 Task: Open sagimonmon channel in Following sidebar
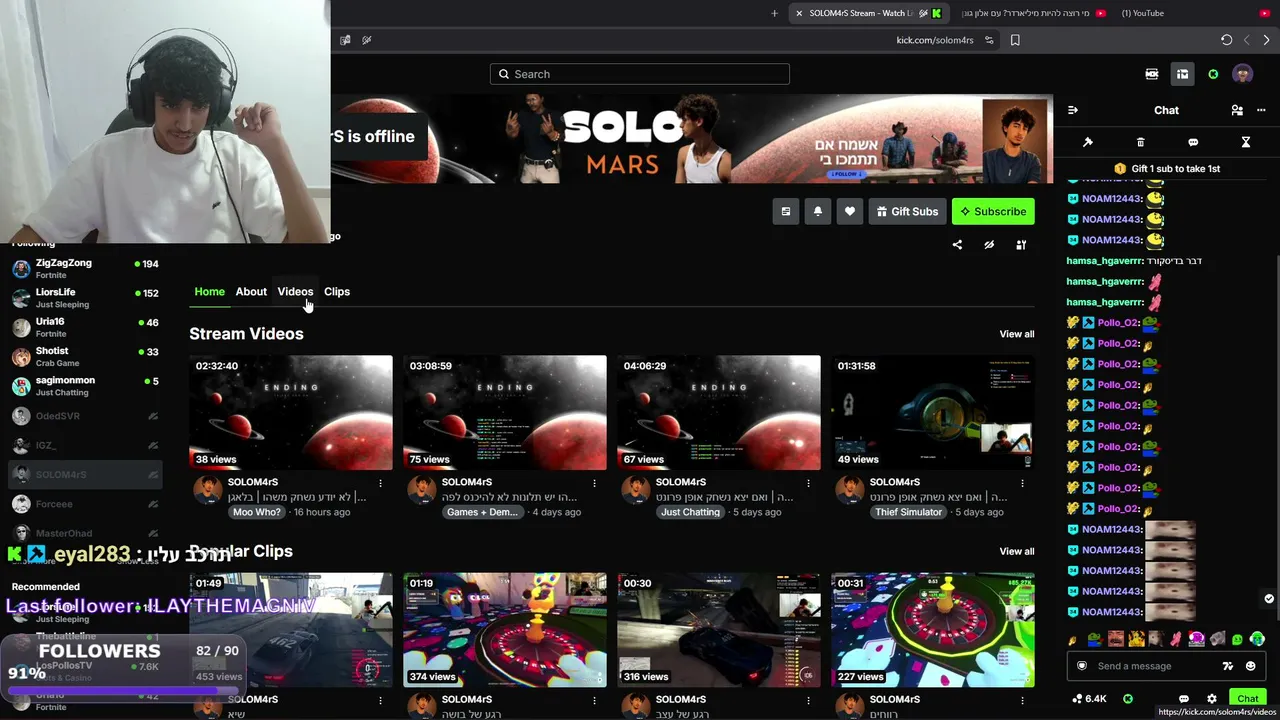(x=85, y=386)
